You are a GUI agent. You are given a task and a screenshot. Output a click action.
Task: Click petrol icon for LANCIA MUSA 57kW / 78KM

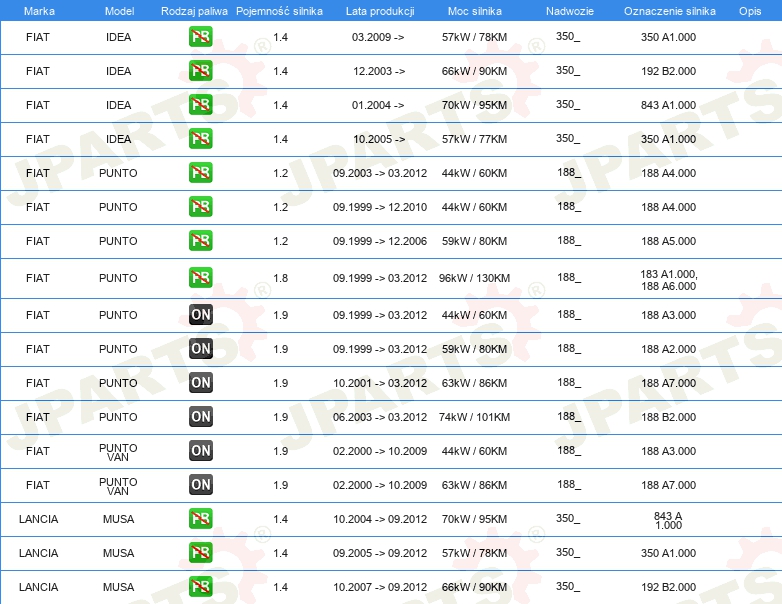click(x=200, y=552)
